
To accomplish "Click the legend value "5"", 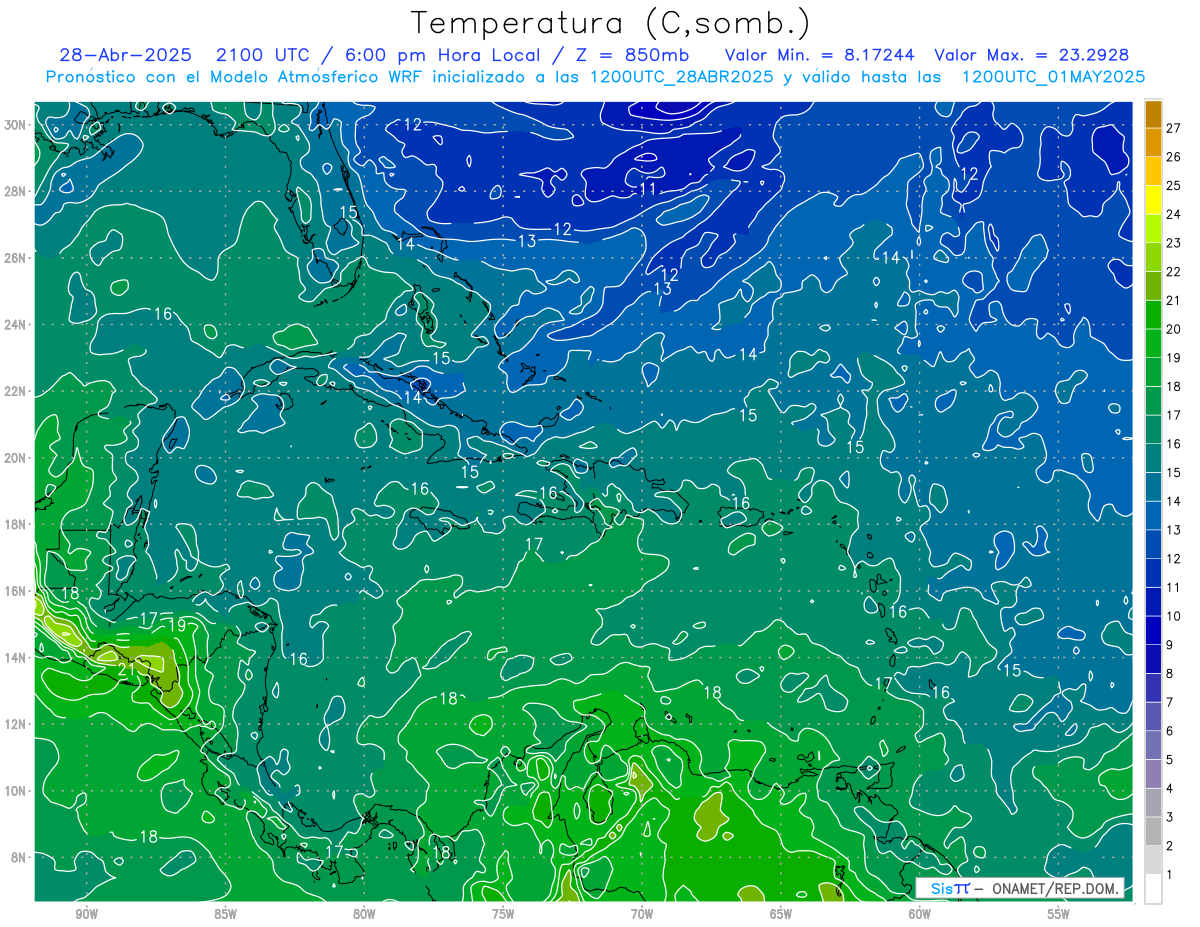I will click(x=1170, y=760).
